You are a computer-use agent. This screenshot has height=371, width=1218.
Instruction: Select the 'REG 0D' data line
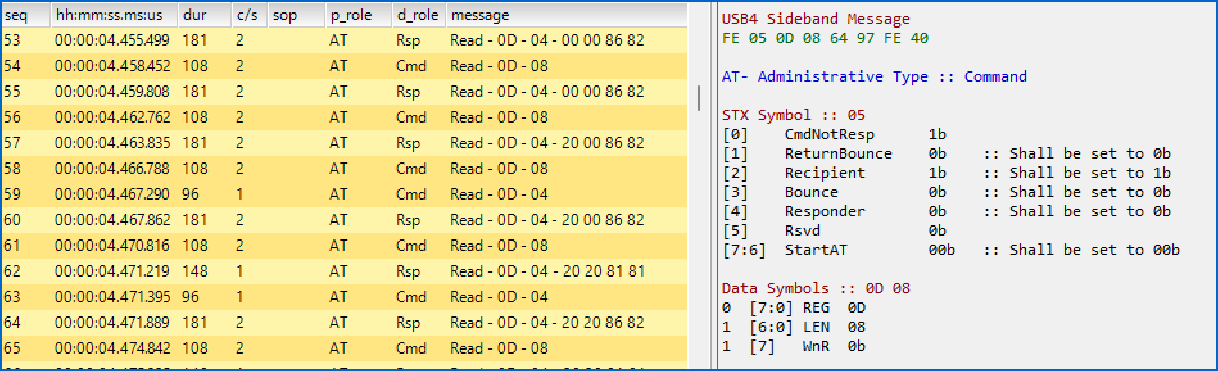pos(793,308)
